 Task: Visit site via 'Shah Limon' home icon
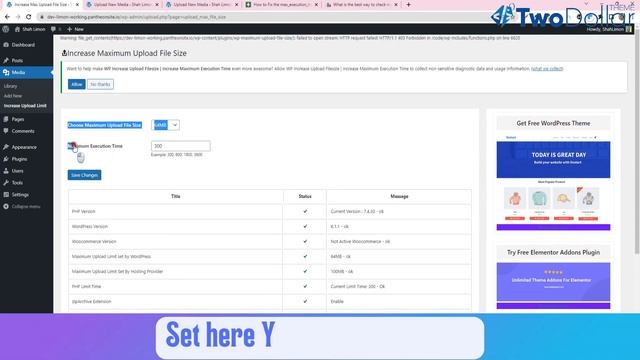[30, 29]
